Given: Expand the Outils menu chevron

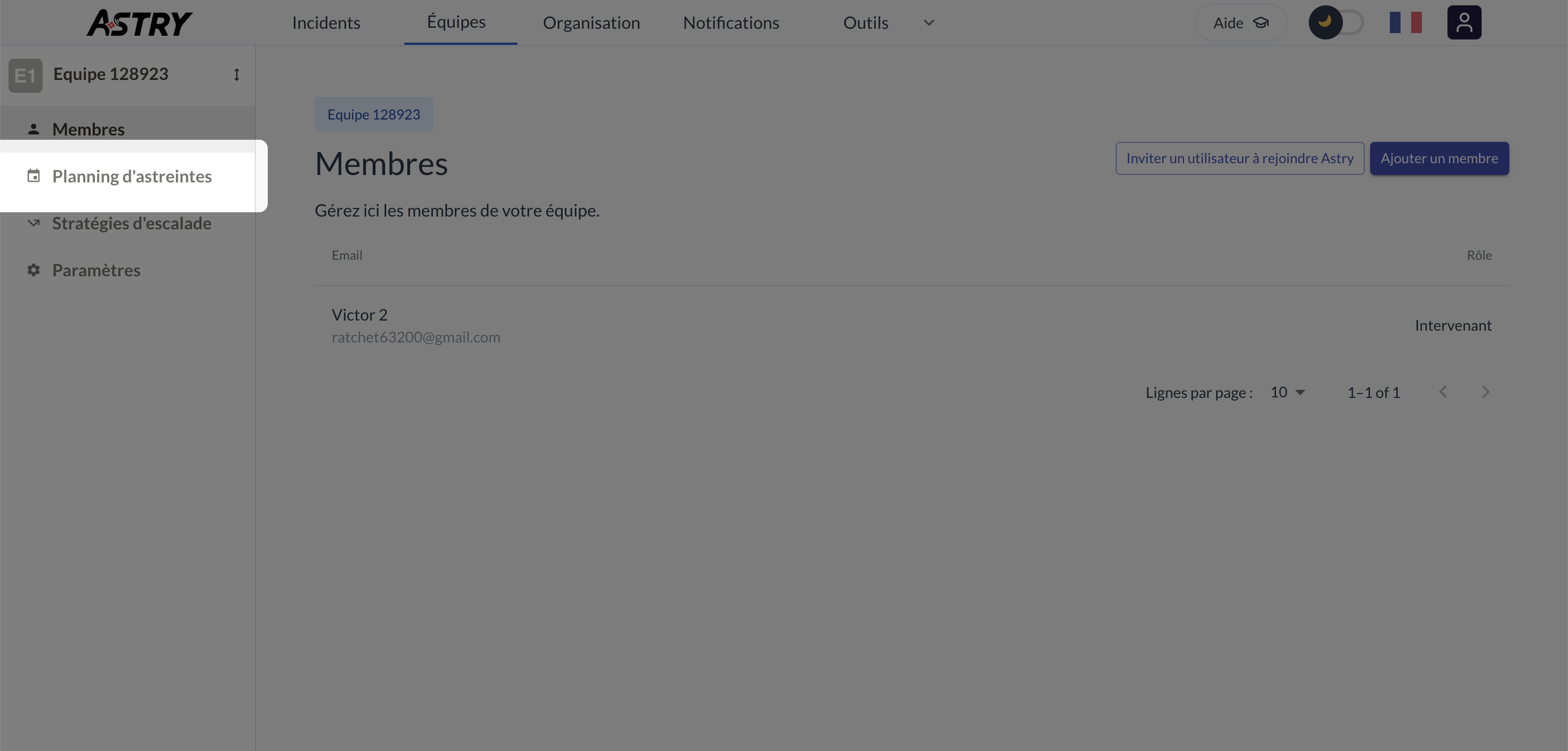Looking at the screenshot, I should point(928,22).
